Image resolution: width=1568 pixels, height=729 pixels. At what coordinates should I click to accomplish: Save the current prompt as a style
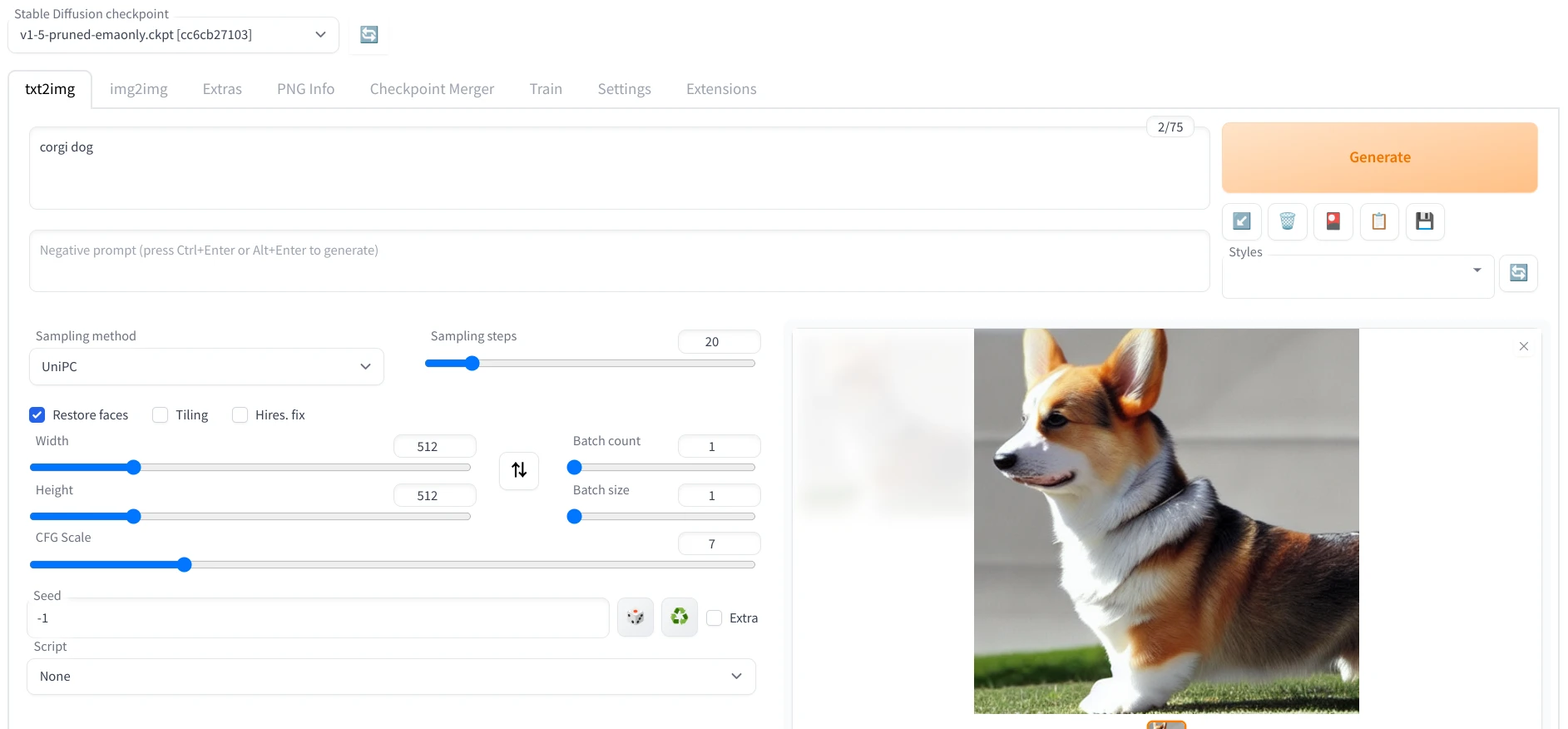(1424, 221)
